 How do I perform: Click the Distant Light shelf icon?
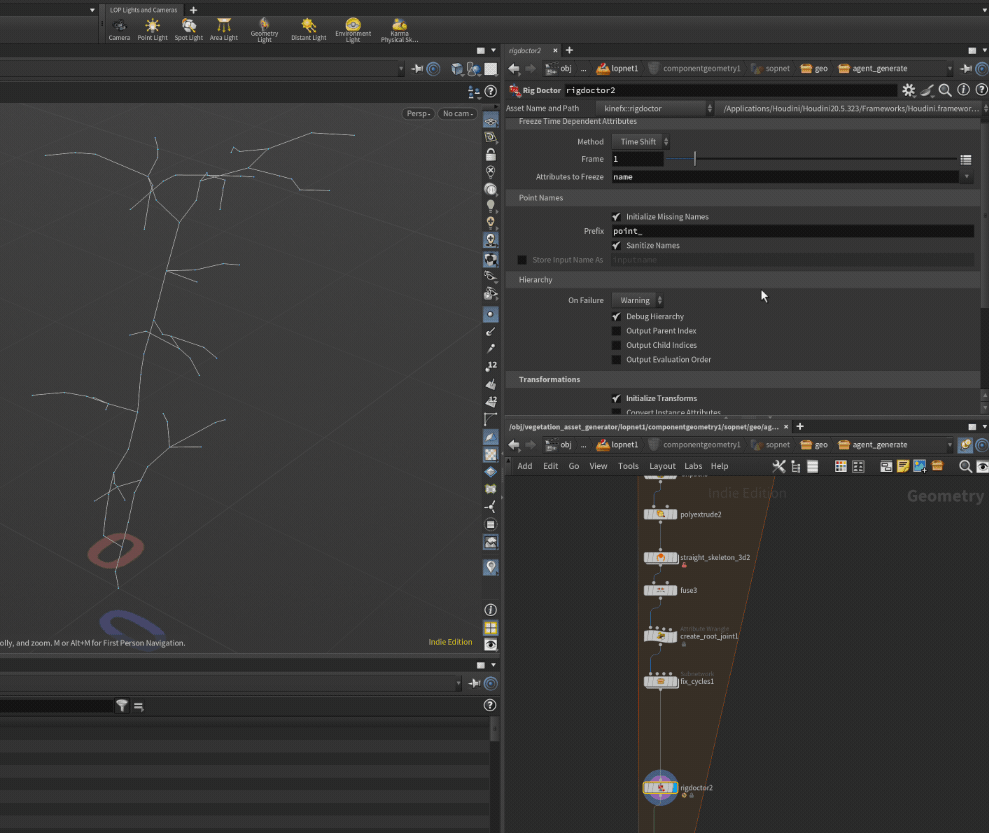(x=308, y=28)
